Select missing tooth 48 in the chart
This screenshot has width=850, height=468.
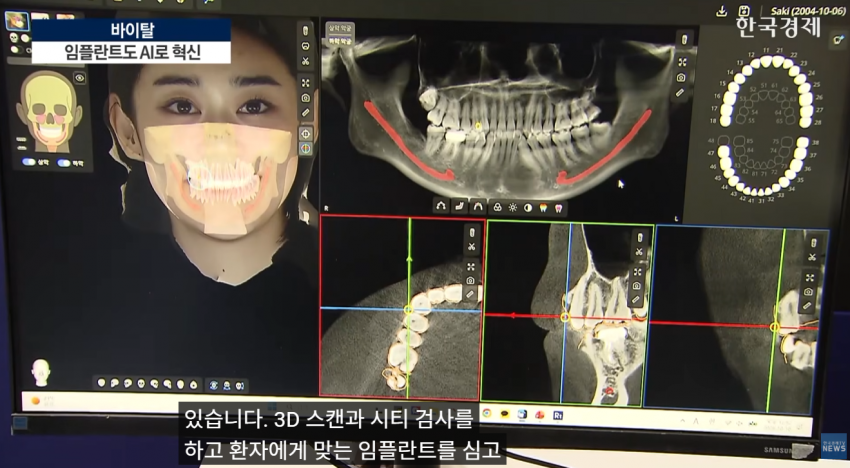723,140
